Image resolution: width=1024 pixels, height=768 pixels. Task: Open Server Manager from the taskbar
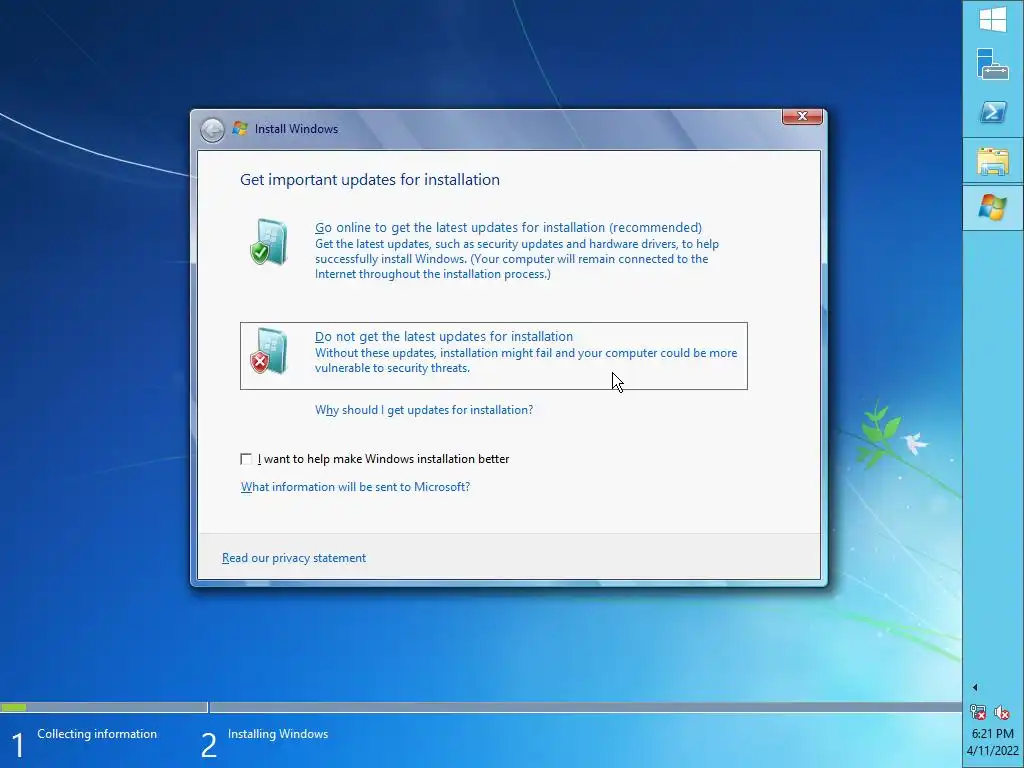click(993, 65)
